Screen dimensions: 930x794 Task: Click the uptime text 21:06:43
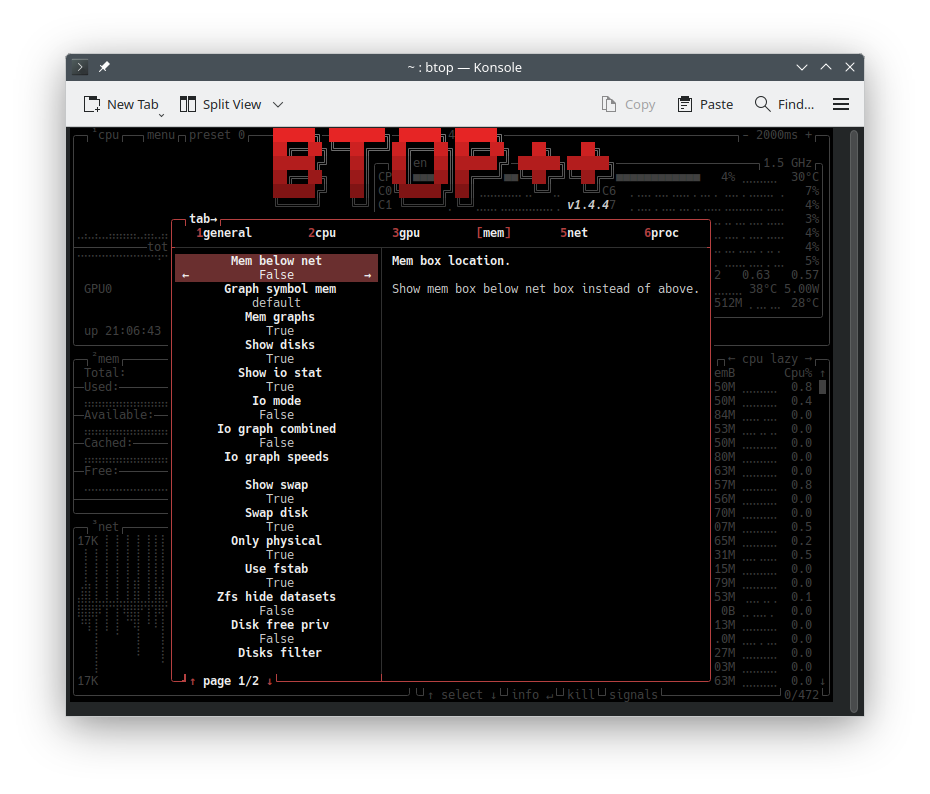point(133,331)
